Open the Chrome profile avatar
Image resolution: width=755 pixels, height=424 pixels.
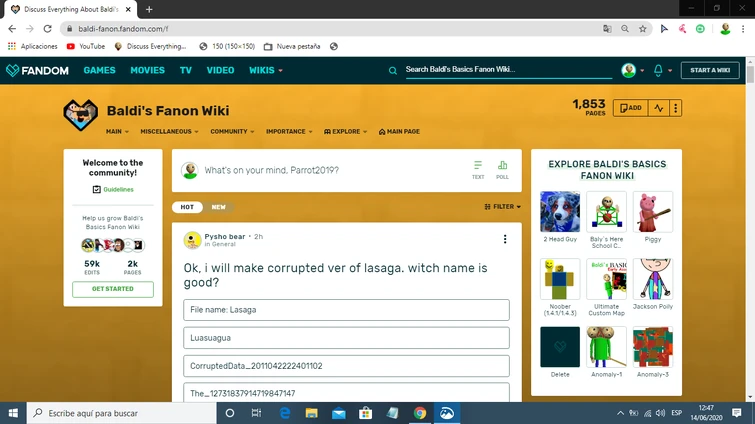[x=725, y=29]
